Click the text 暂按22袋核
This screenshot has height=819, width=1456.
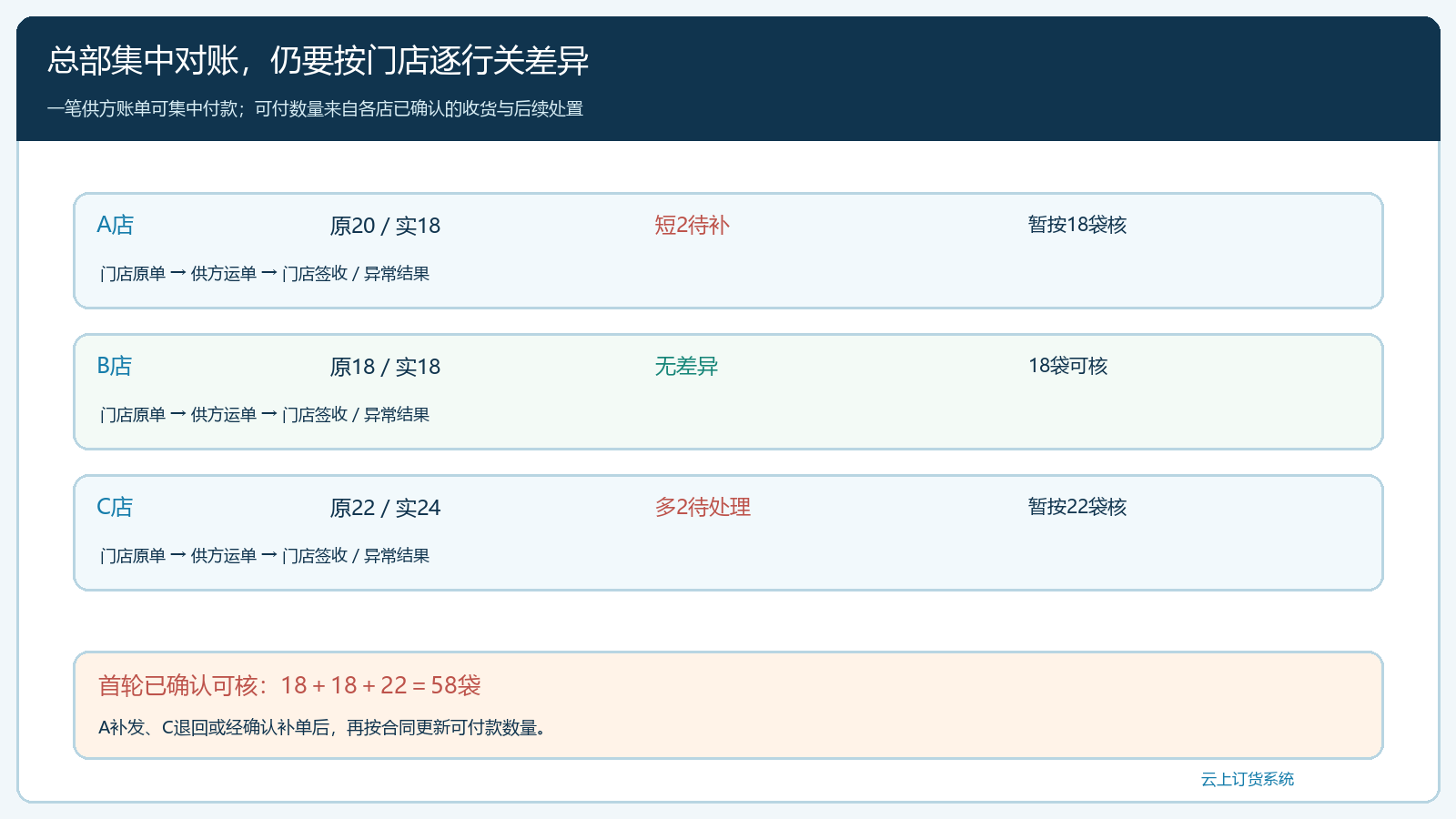coord(1077,507)
